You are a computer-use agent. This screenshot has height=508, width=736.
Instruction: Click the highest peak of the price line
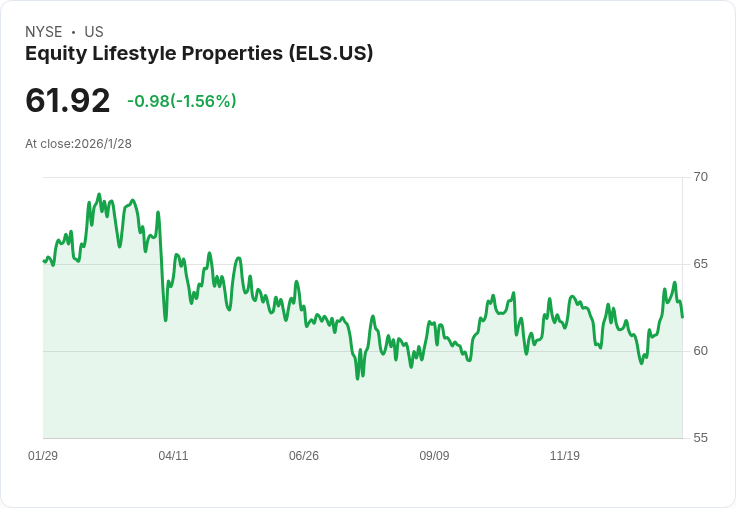click(x=99, y=194)
